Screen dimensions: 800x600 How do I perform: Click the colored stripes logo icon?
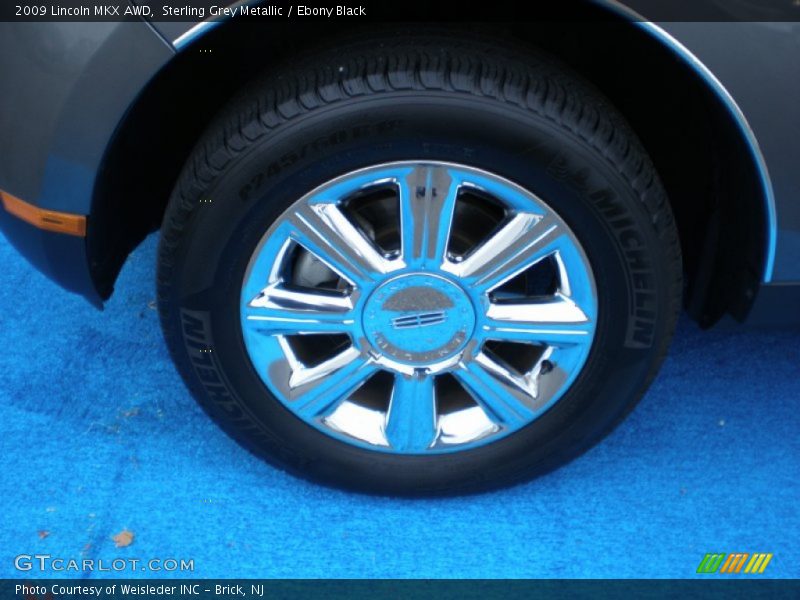pos(735,563)
